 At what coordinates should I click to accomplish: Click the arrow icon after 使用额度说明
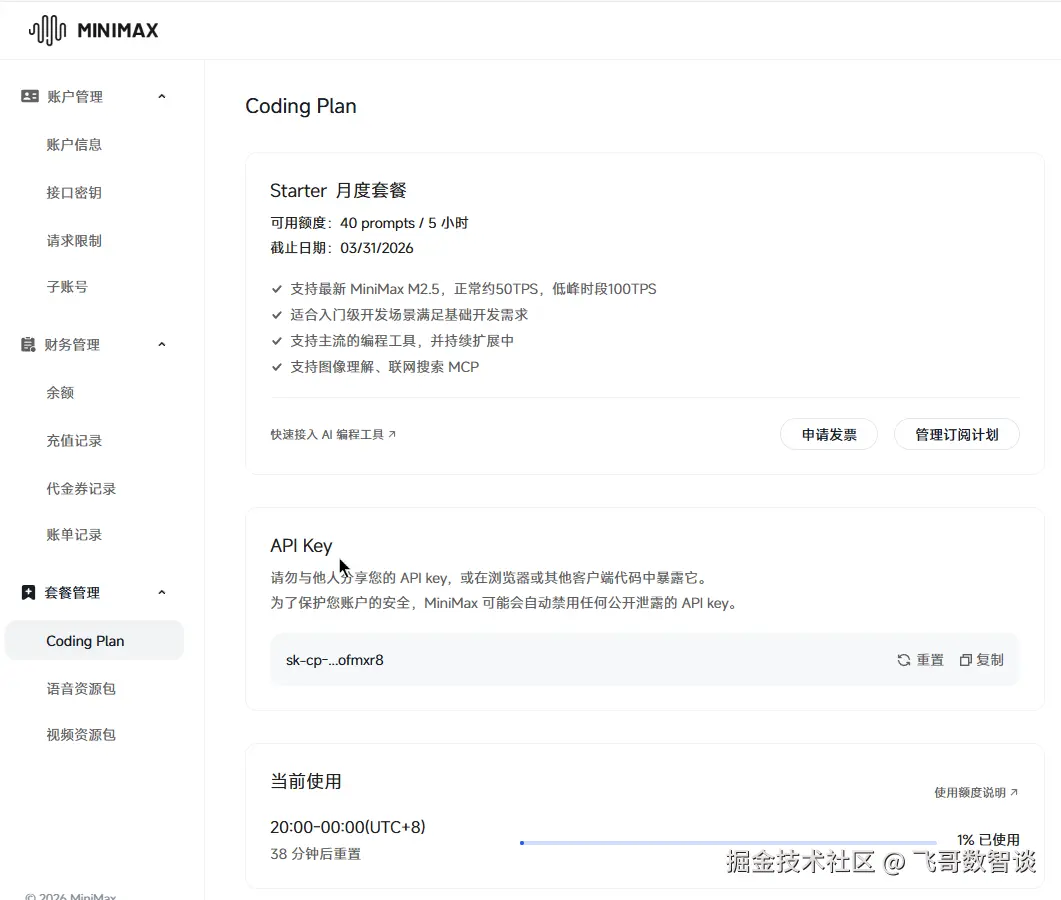pos(1014,792)
